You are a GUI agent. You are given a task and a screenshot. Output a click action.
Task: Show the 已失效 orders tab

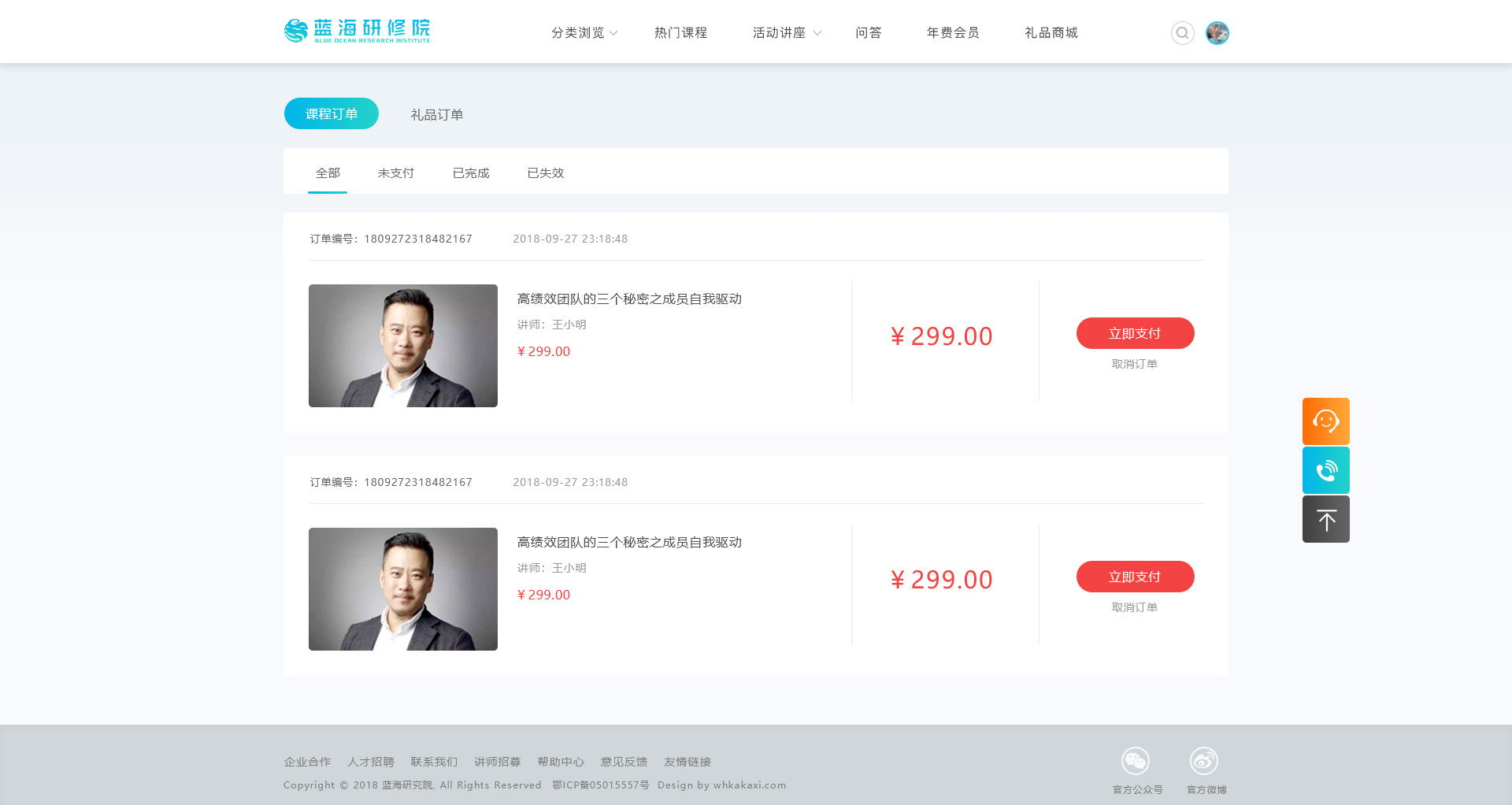pos(545,173)
